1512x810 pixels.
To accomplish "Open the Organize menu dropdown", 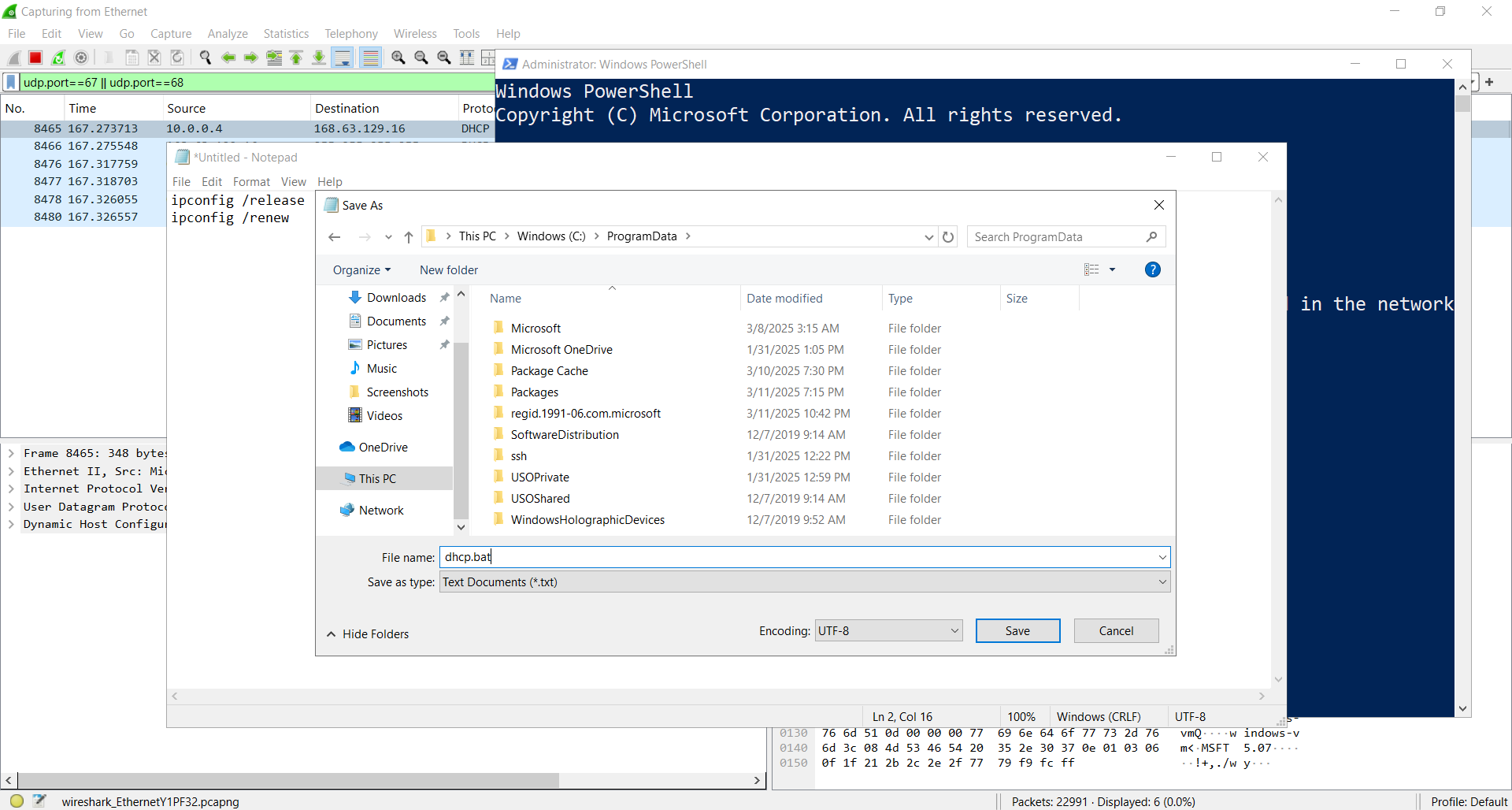I will (362, 269).
